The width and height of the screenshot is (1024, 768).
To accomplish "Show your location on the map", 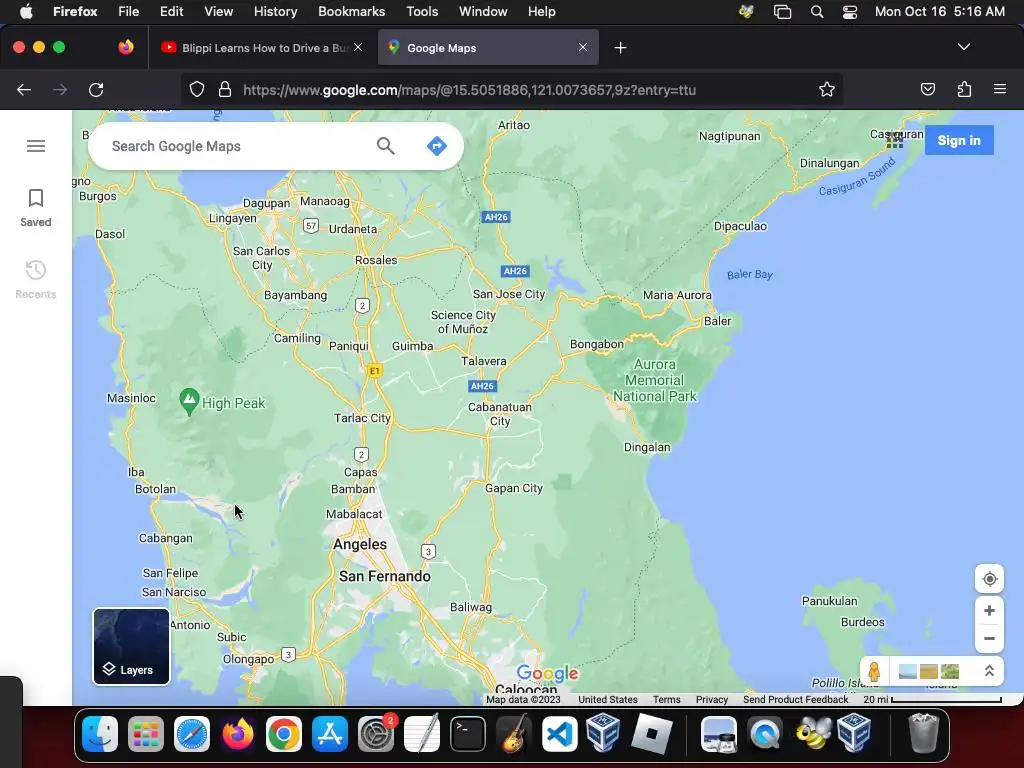I will point(989,579).
